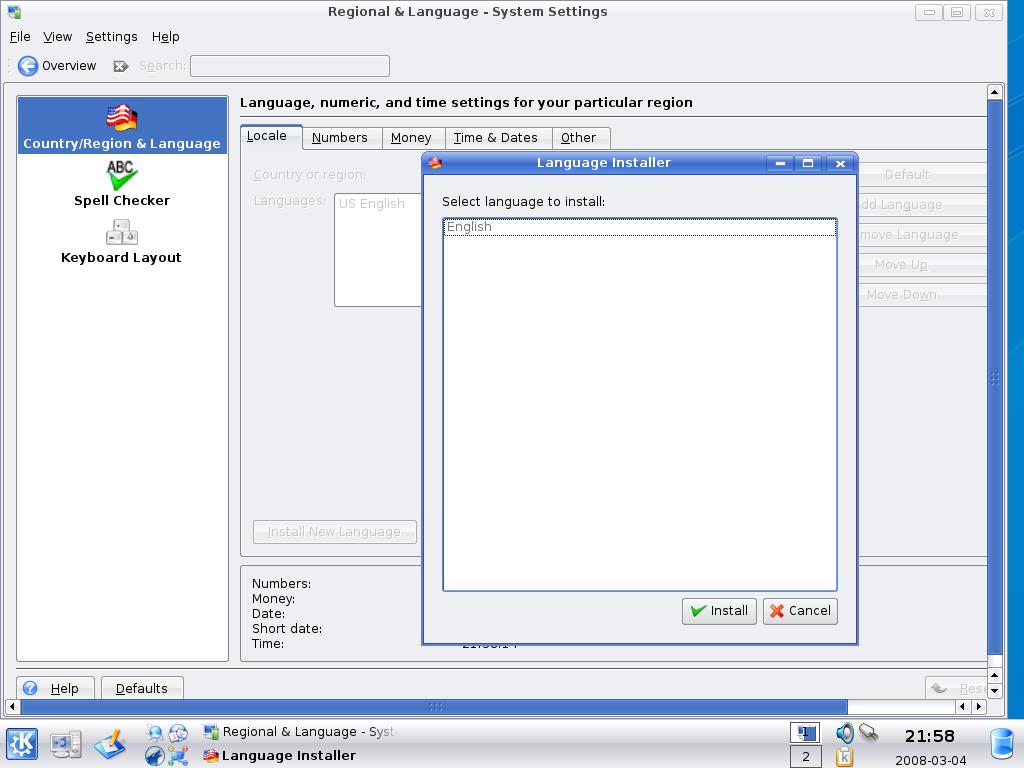Screen dimensions: 1024x768
Task: Open the Spell Checker settings
Action: tap(122, 184)
